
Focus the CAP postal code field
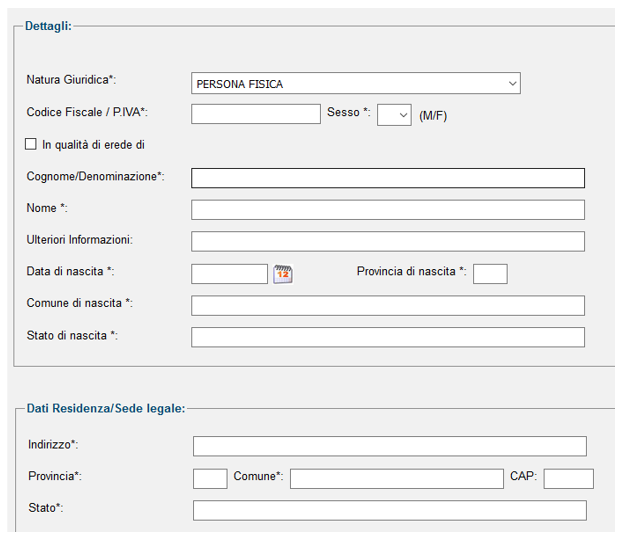[568, 479]
